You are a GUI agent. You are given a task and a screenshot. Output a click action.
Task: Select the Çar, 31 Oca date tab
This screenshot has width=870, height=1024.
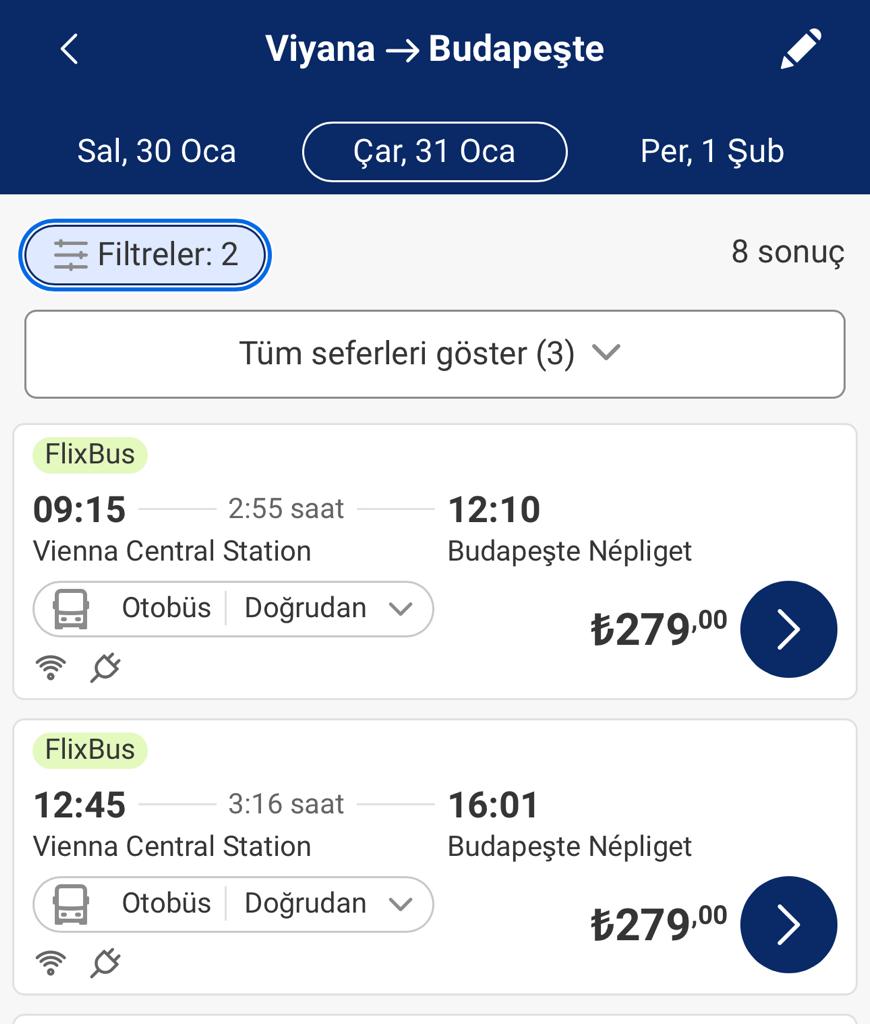click(435, 151)
